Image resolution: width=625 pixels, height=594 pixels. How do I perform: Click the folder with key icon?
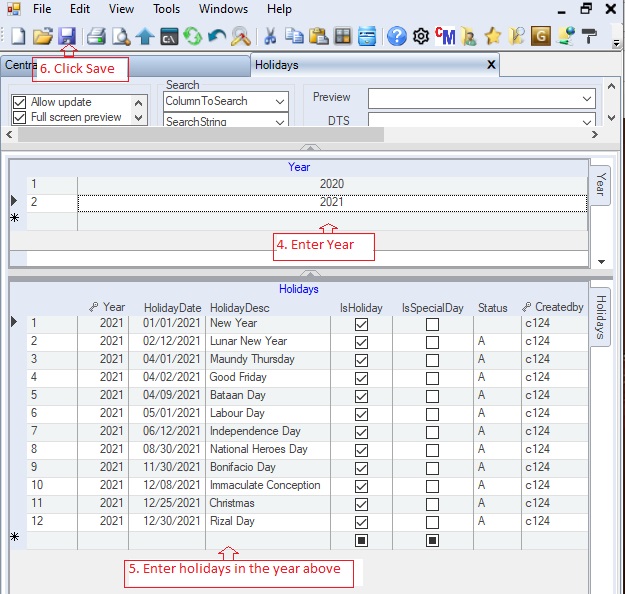tap(517, 36)
